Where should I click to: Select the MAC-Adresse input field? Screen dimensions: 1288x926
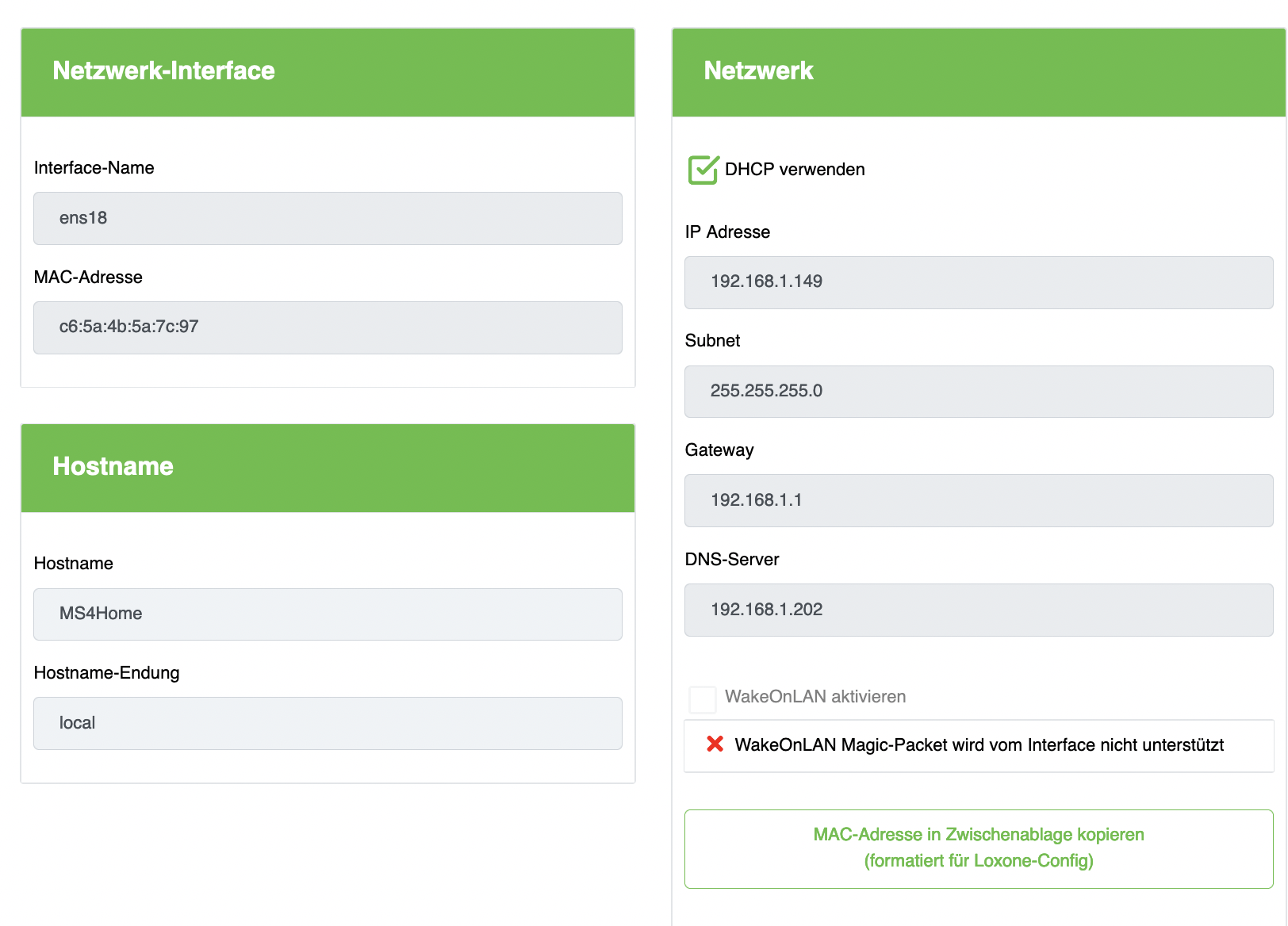pos(328,327)
